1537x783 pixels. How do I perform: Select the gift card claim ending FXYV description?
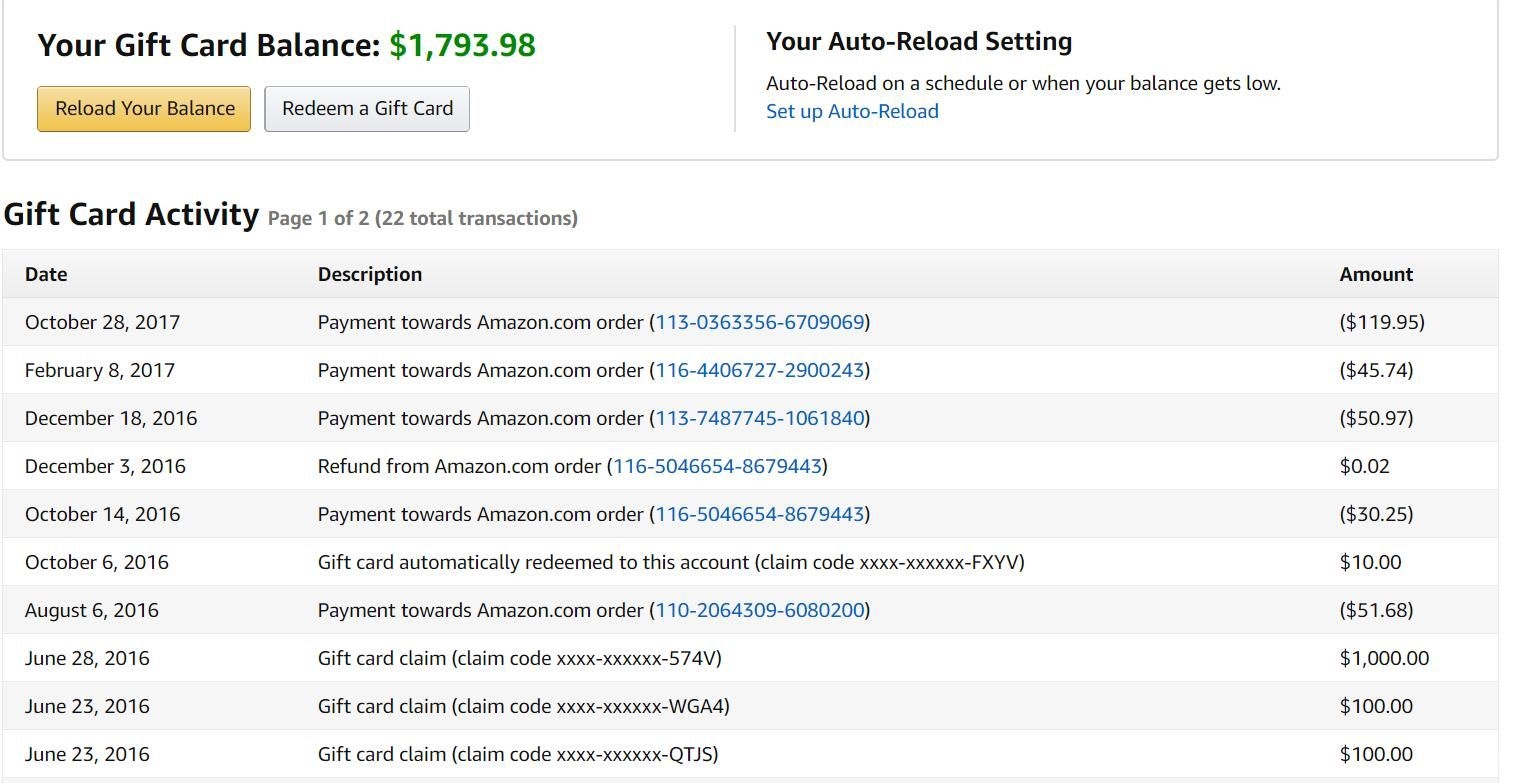click(671, 562)
